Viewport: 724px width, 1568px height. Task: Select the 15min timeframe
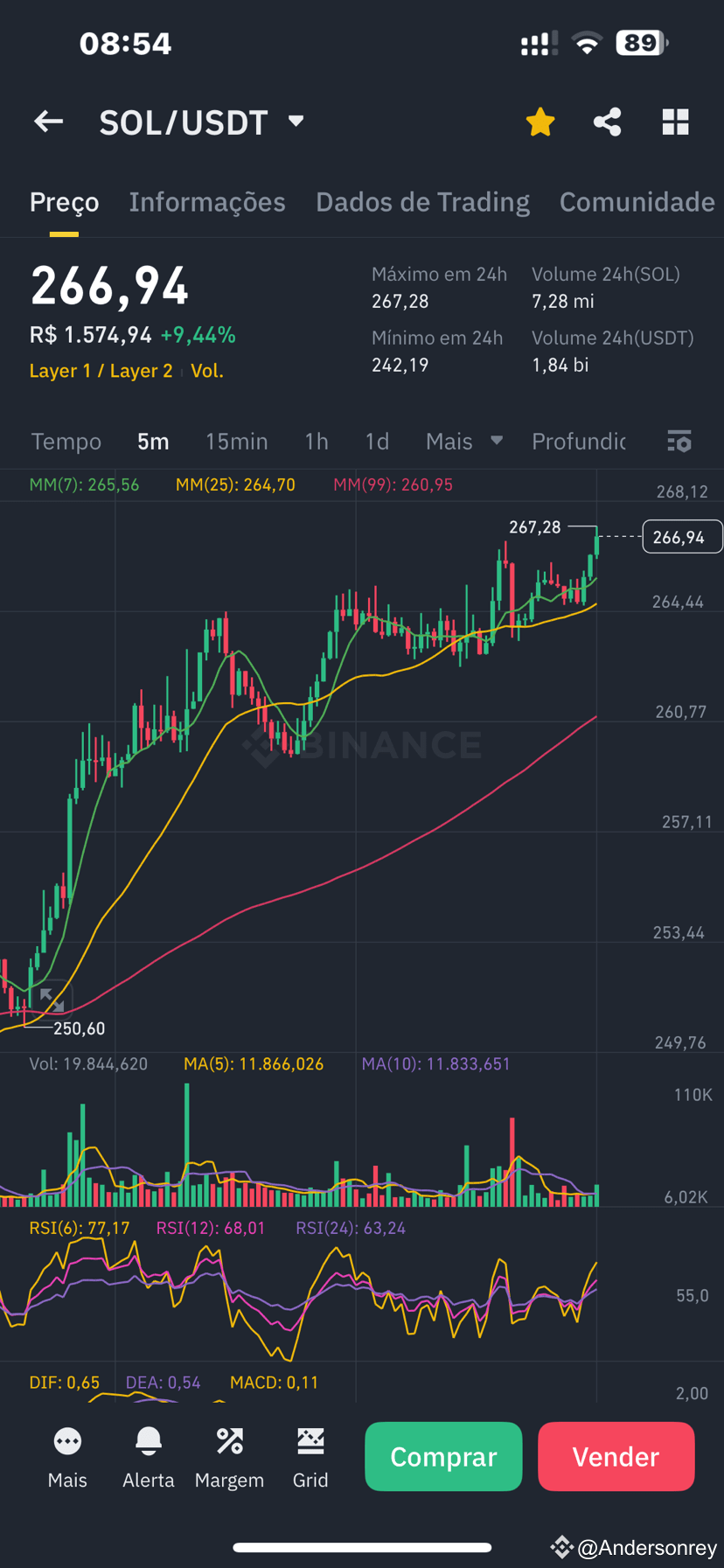tap(237, 442)
